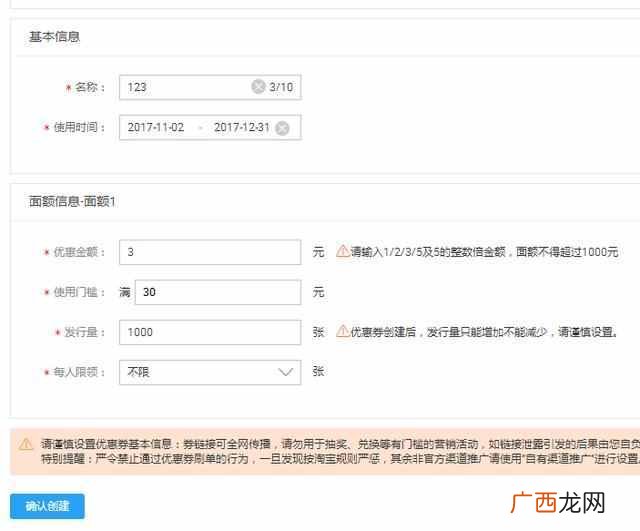640x531 pixels.
Task: Click the 满 prefix before the threshold input
Action: point(125,292)
